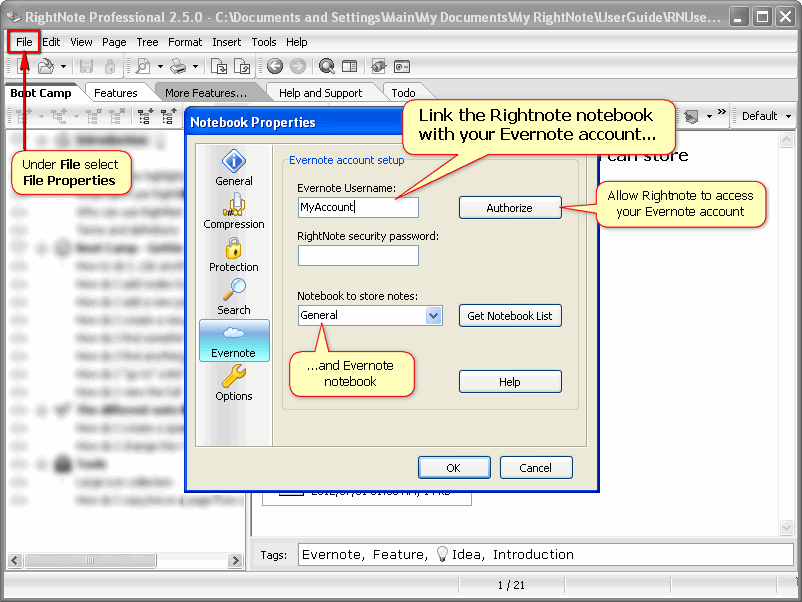This screenshot has width=802, height=602.
Task: Click the second copy-pages icon beside it
Action: pyautogui.click(x=242, y=66)
